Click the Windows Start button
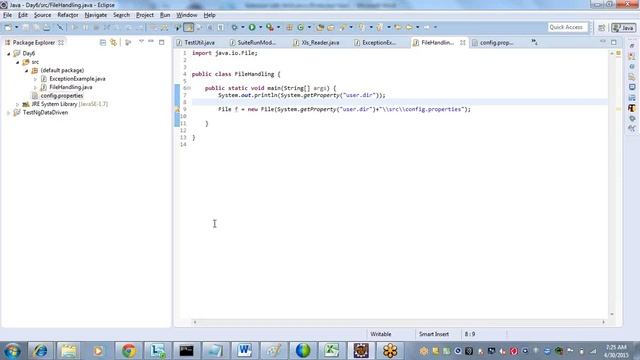This screenshot has width=640, height=360. coord(12,351)
